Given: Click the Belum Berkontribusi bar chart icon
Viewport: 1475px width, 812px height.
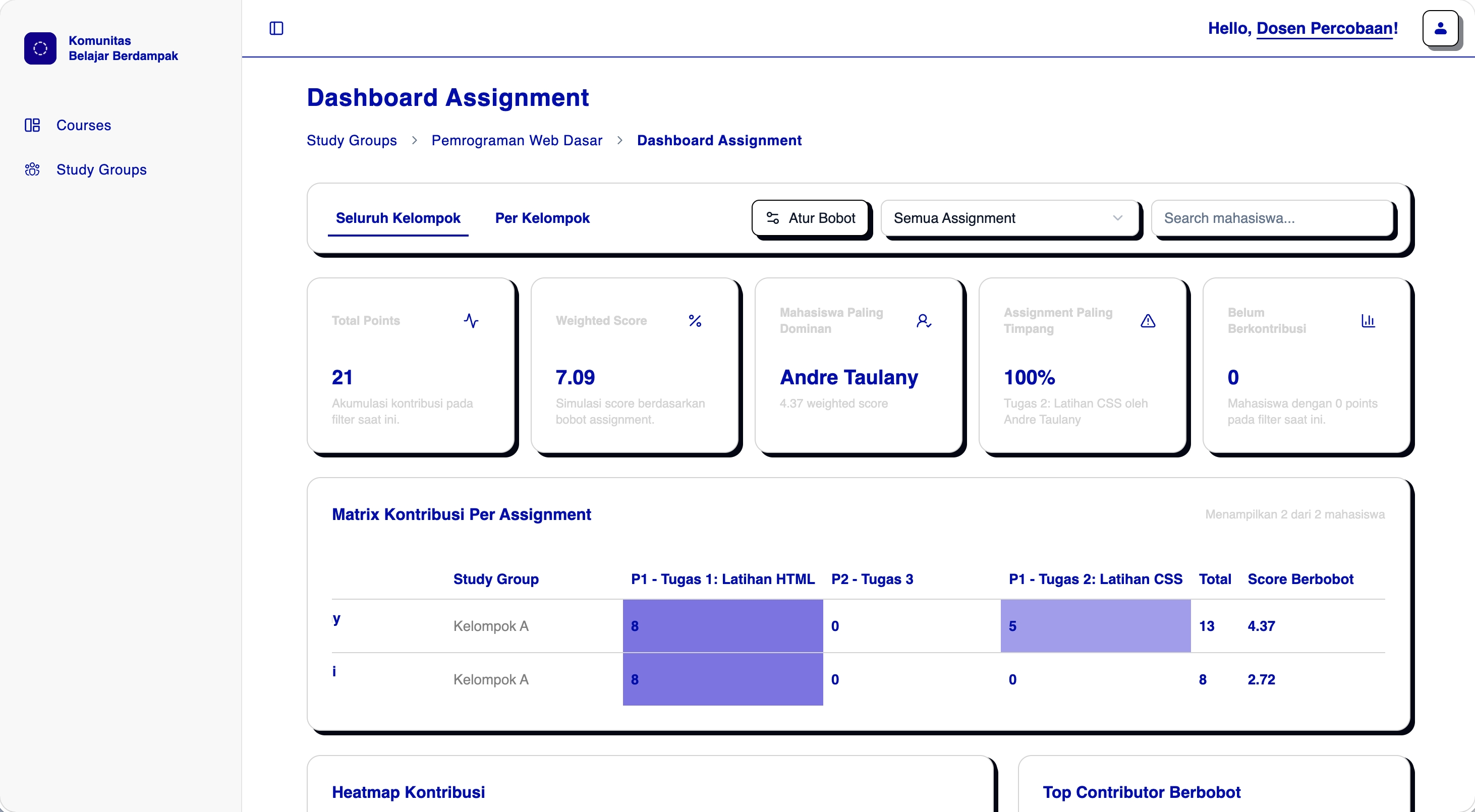Looking at the screenshot, I should click(x=1368, y=321).
